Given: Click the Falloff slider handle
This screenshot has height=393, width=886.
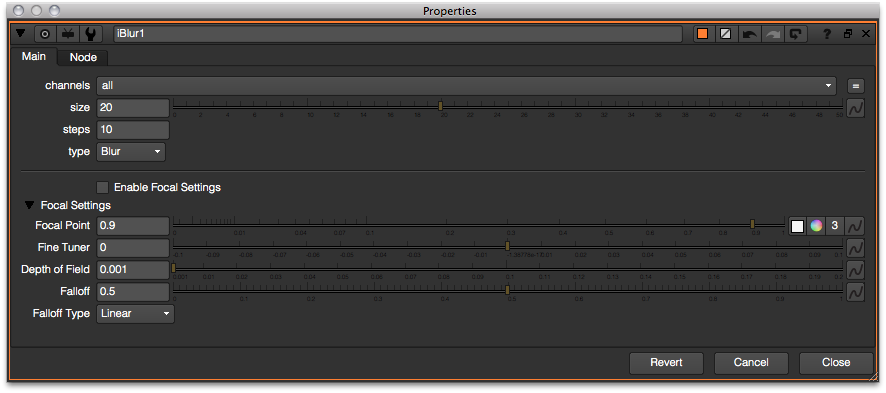Looking at the screenshot, I should tap(507, 290).
